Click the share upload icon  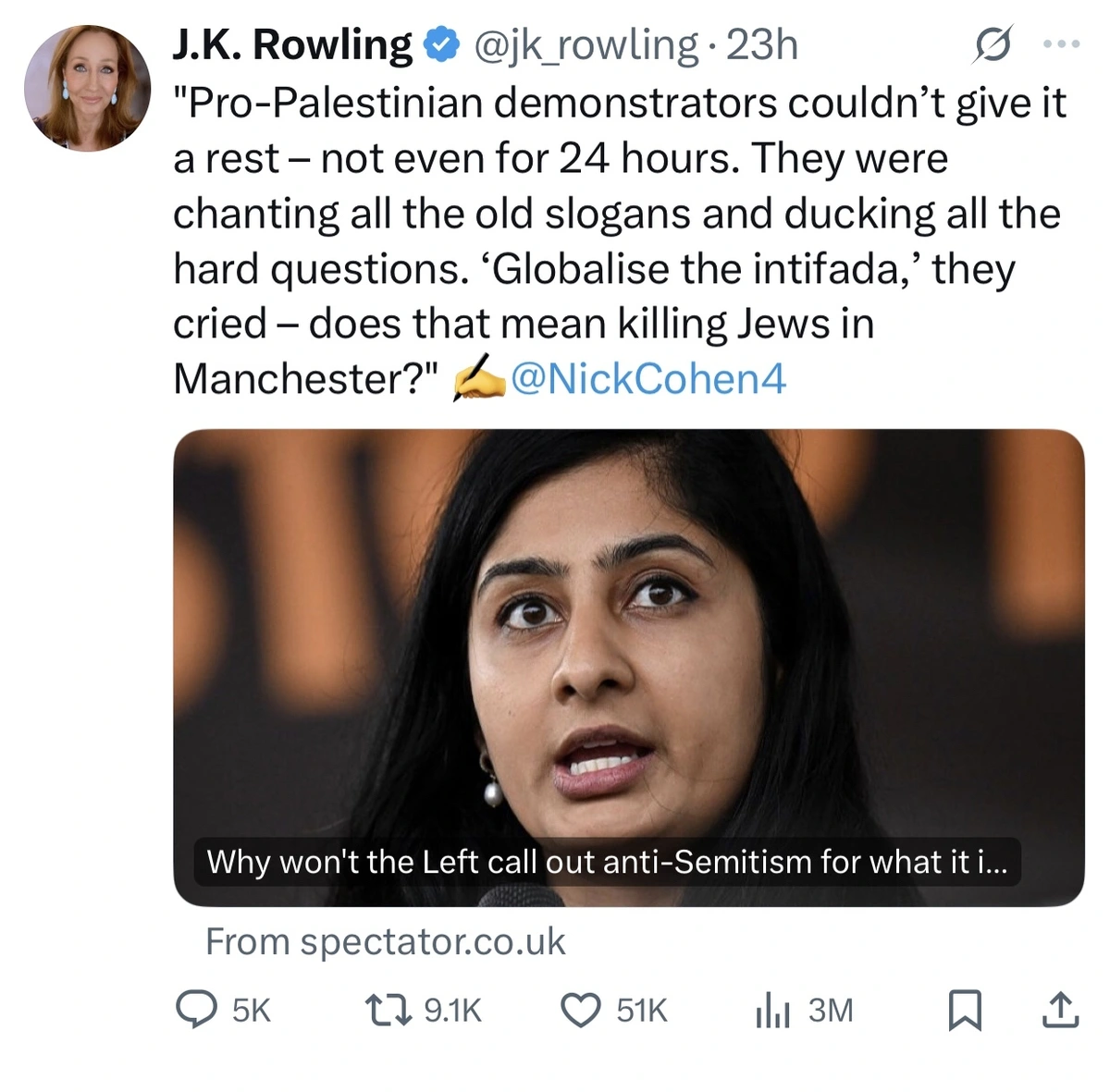(1060, 1010)
